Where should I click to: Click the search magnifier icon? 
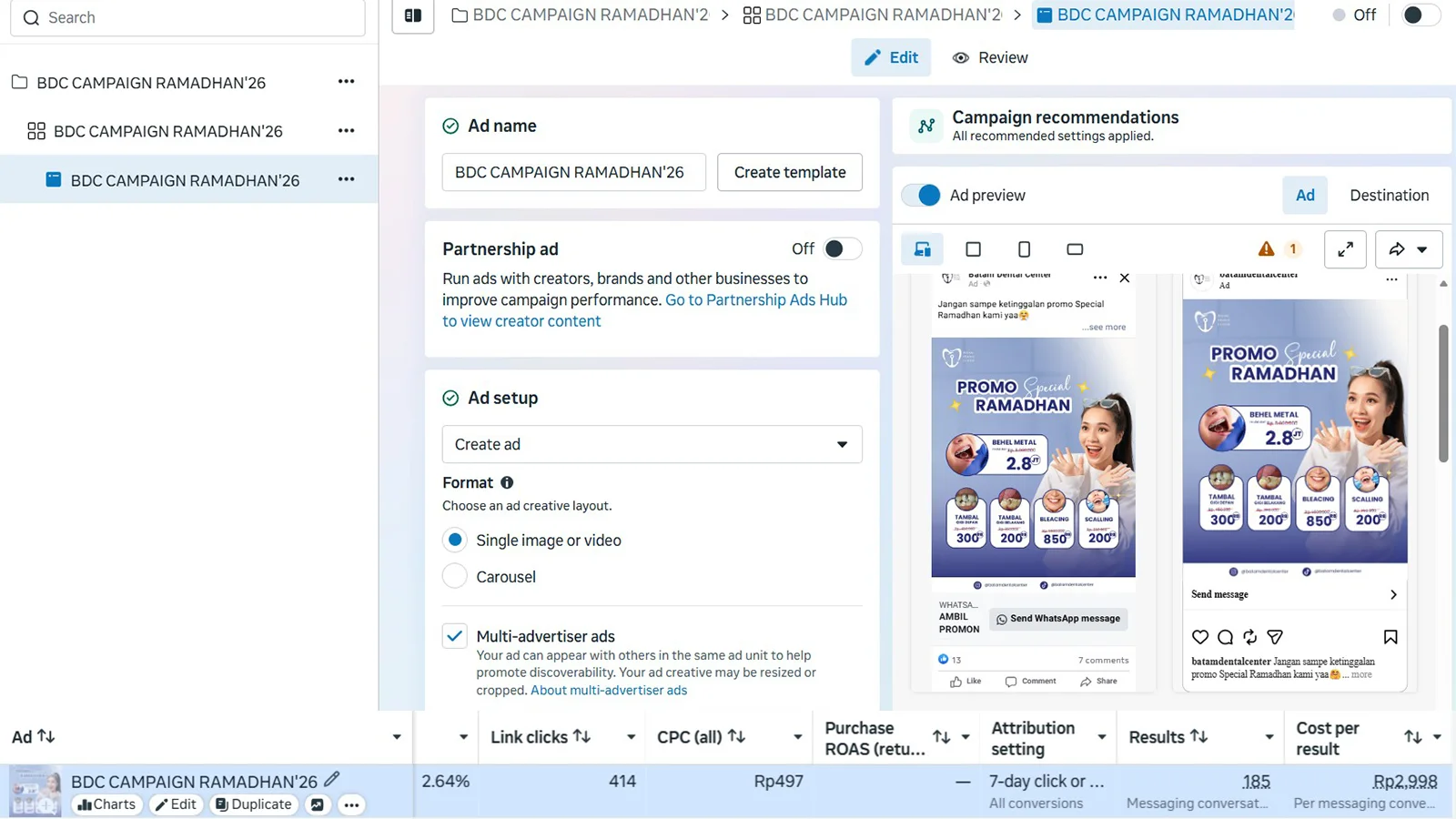[x=31, y=17]
